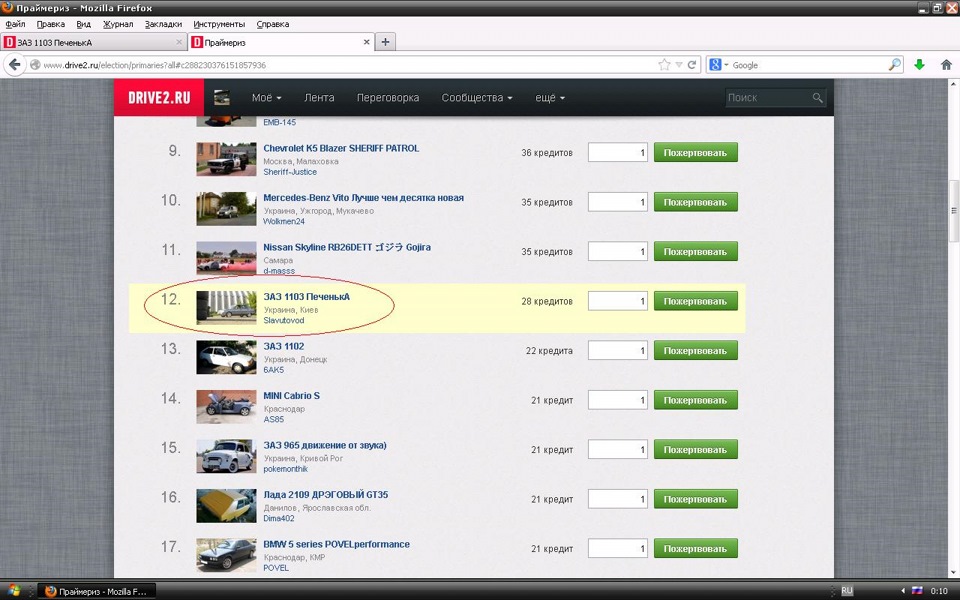The width and height of the screenshot is (960, 600).
Task: Click credits input for Mercedes-Benz Vito
Action: [x=617, y=202]
